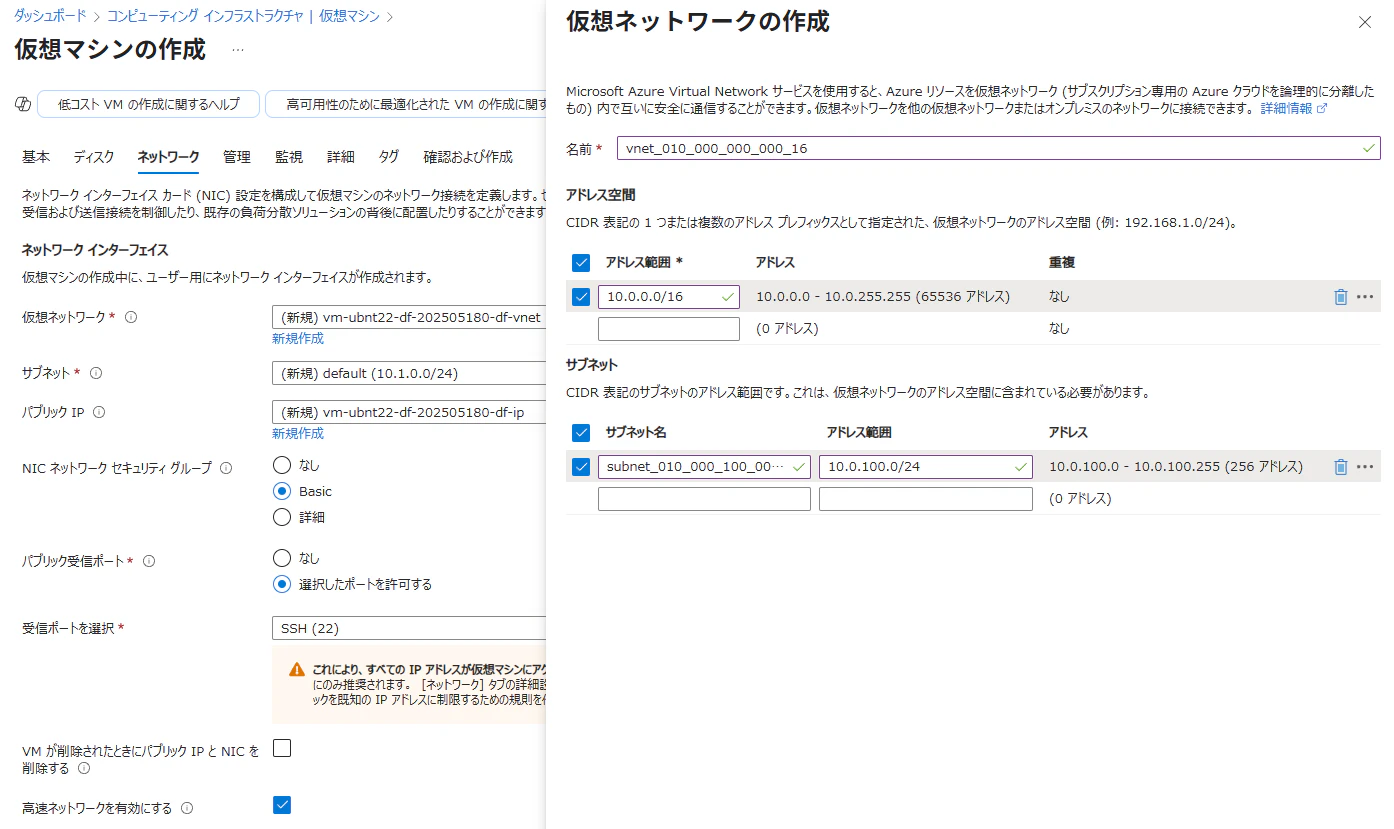Open the 仮想ネットワーク dropdown
Image resolution: width=1394 pixels, height=829 pixels.
pyautogui.click(x=409, y=317)
